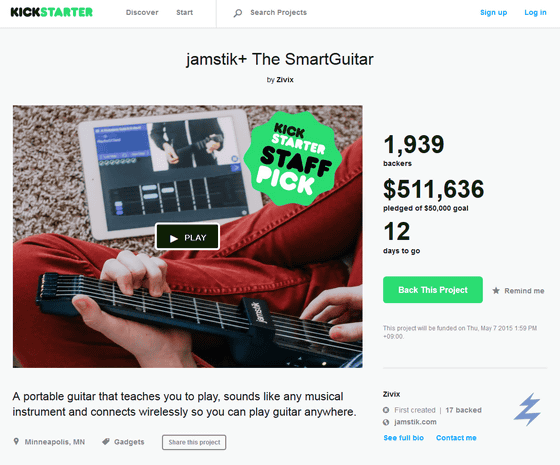The image size is (560, 465).
Task: Click the Back This Project button
Action: (x=433, y=290)
